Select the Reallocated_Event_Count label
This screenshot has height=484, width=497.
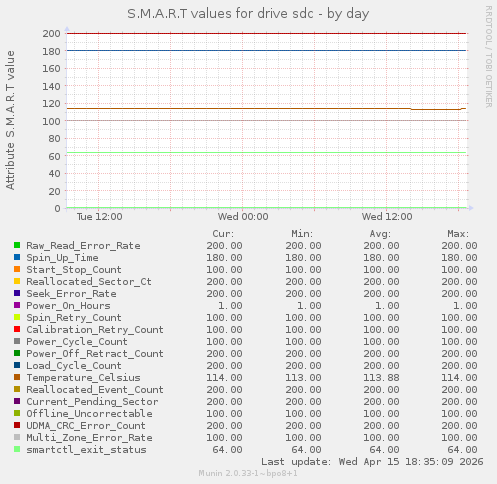tap(95, 390)
